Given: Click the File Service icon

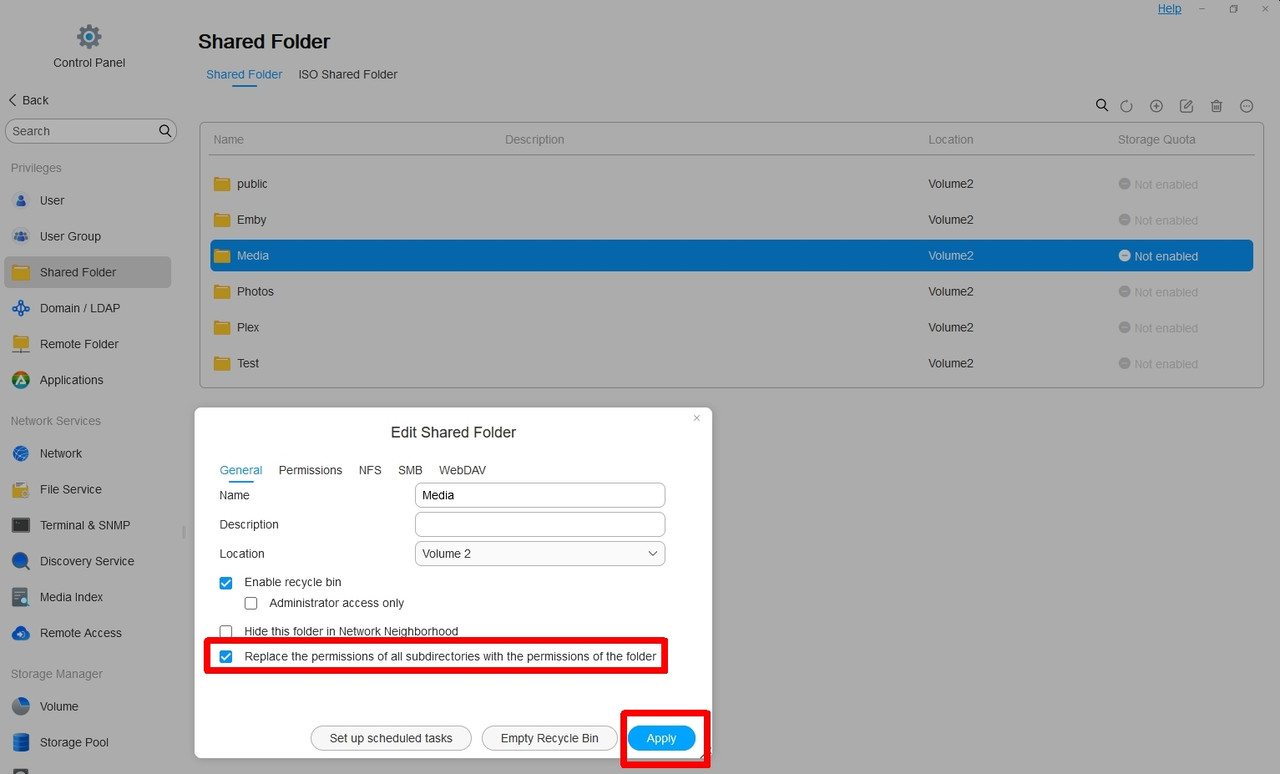Looking at the screenshot, I should pos(21,489).
